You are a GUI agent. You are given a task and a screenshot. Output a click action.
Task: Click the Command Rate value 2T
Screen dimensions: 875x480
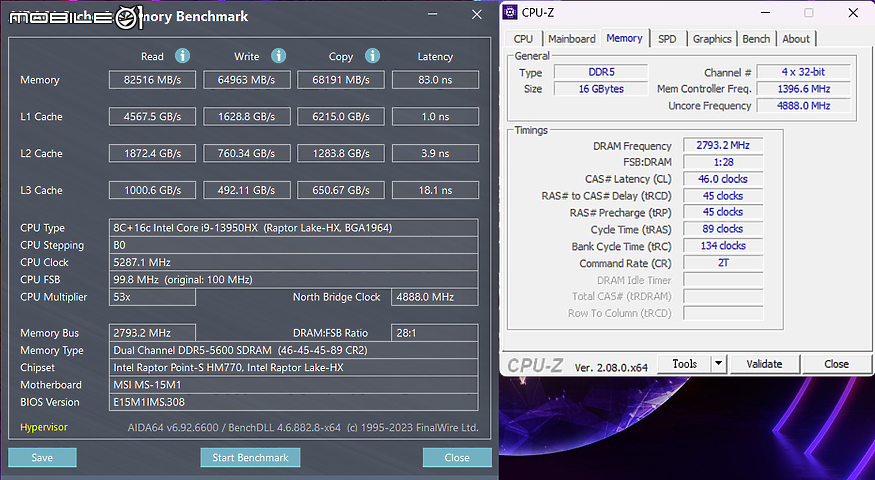pos(723,262)
